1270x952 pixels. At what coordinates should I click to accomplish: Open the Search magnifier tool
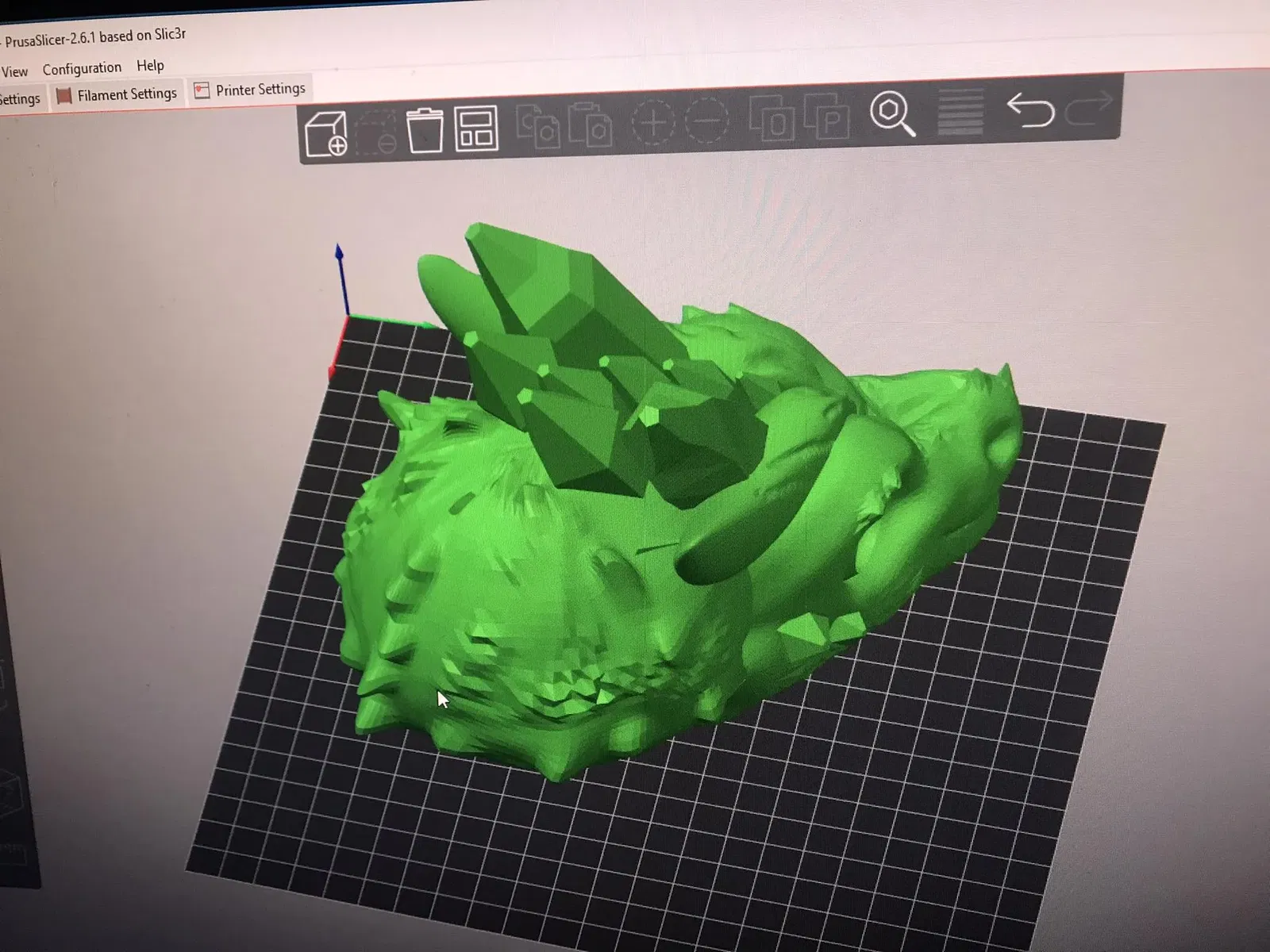coord(893,115)
